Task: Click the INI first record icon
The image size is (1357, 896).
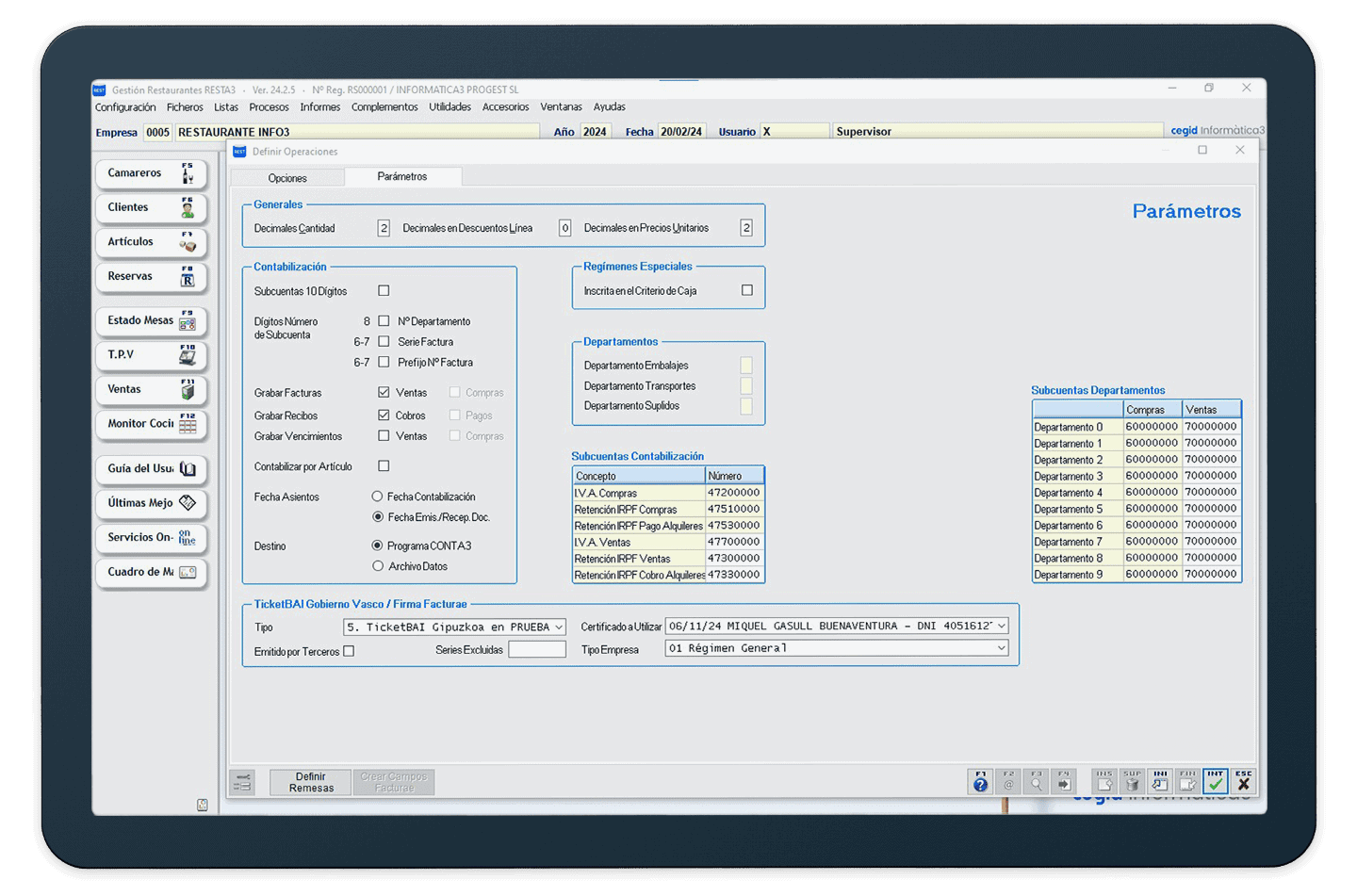Action: 1160,781
